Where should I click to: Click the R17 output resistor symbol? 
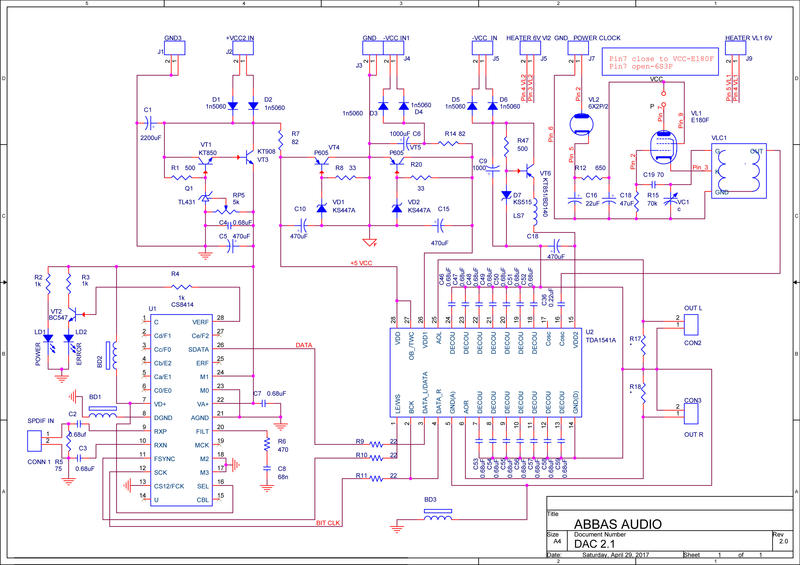[643, 345]
